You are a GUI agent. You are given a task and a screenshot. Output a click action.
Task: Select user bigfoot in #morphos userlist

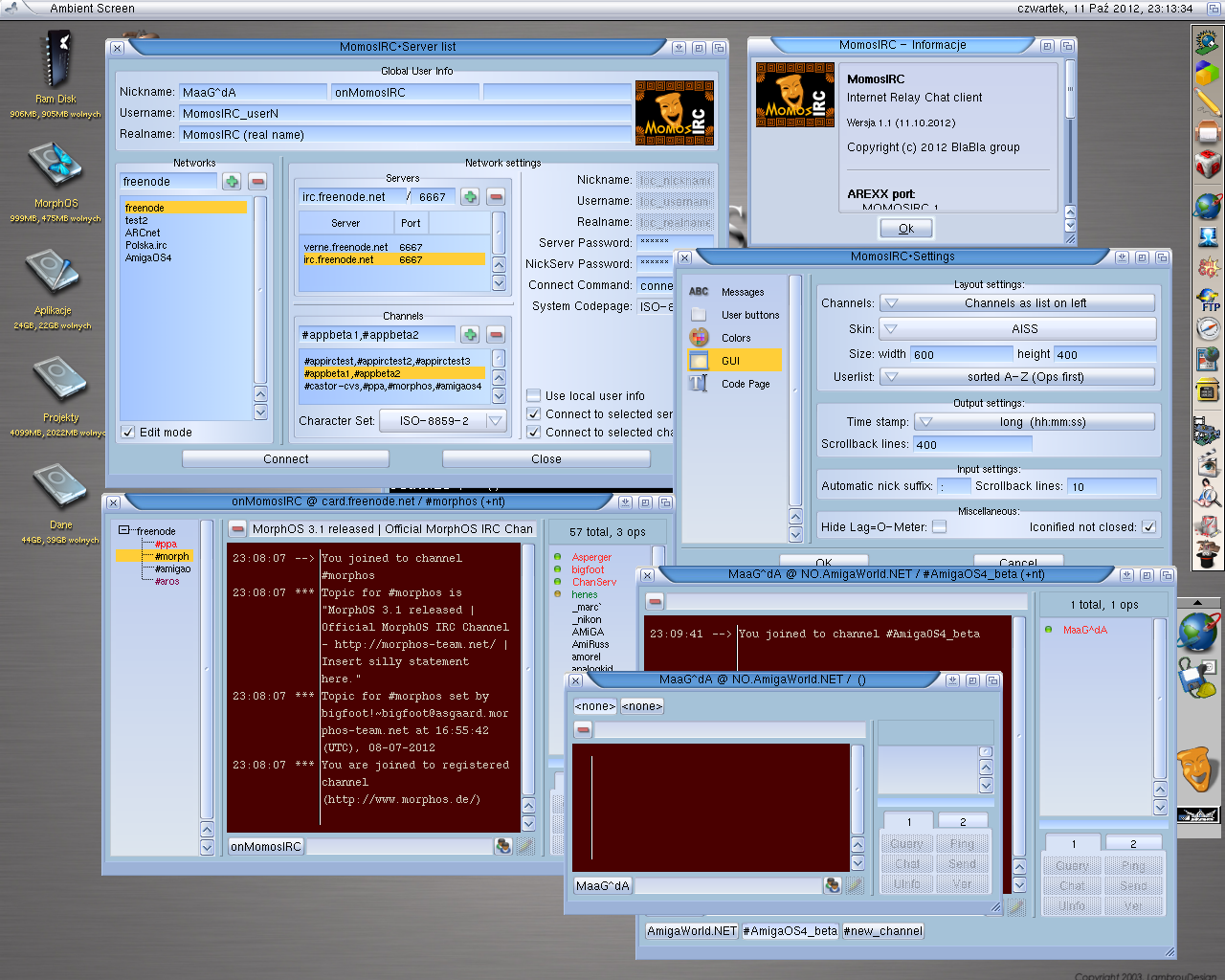(588, 569)
